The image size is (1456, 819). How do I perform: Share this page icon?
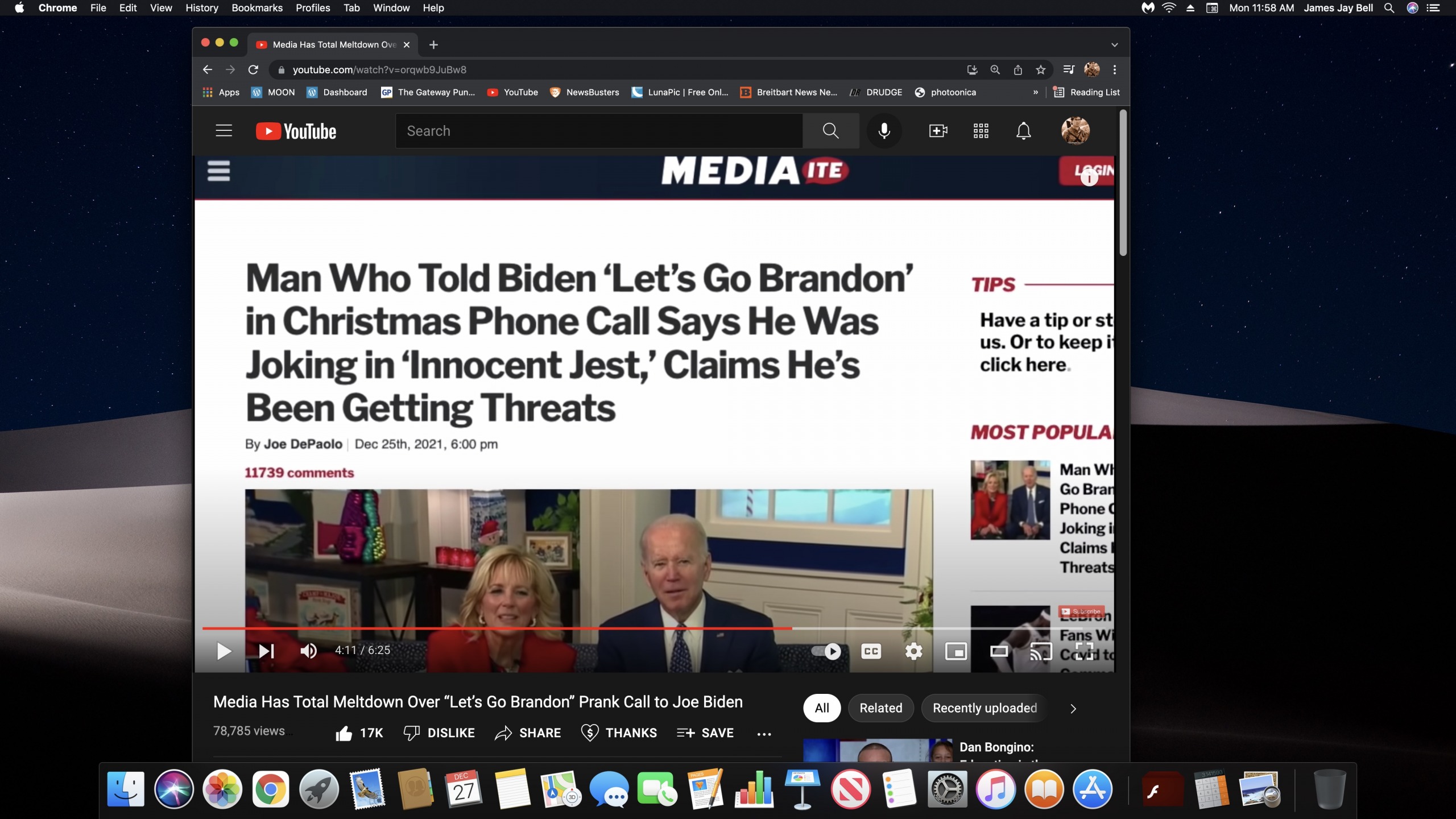click(1017, 69)
